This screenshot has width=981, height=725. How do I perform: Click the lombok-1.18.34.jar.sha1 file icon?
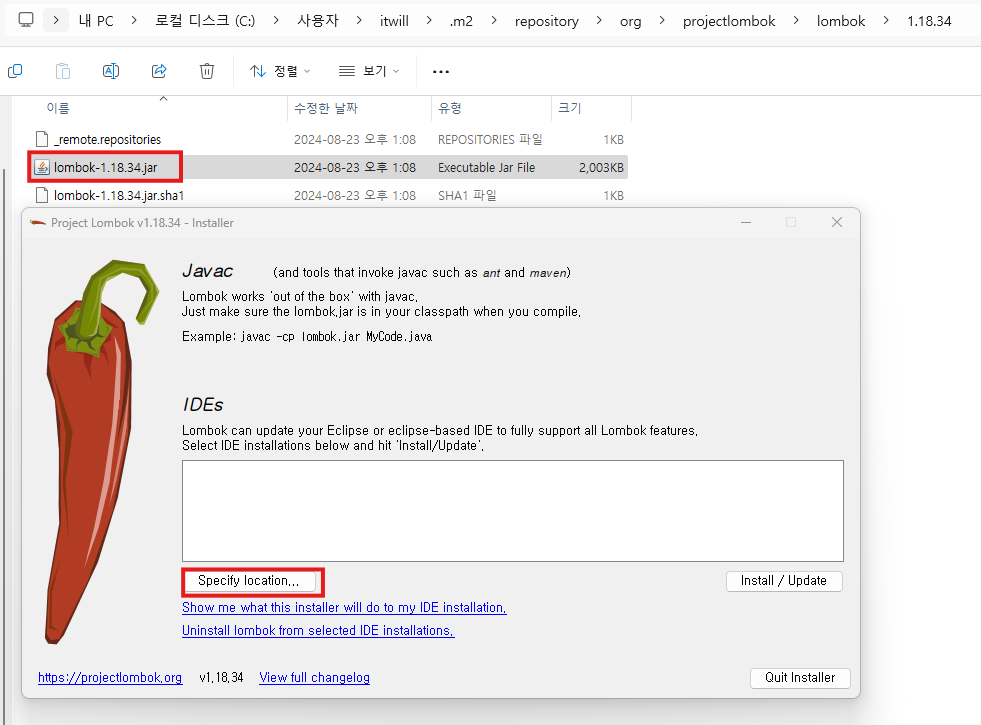point(42,195)
